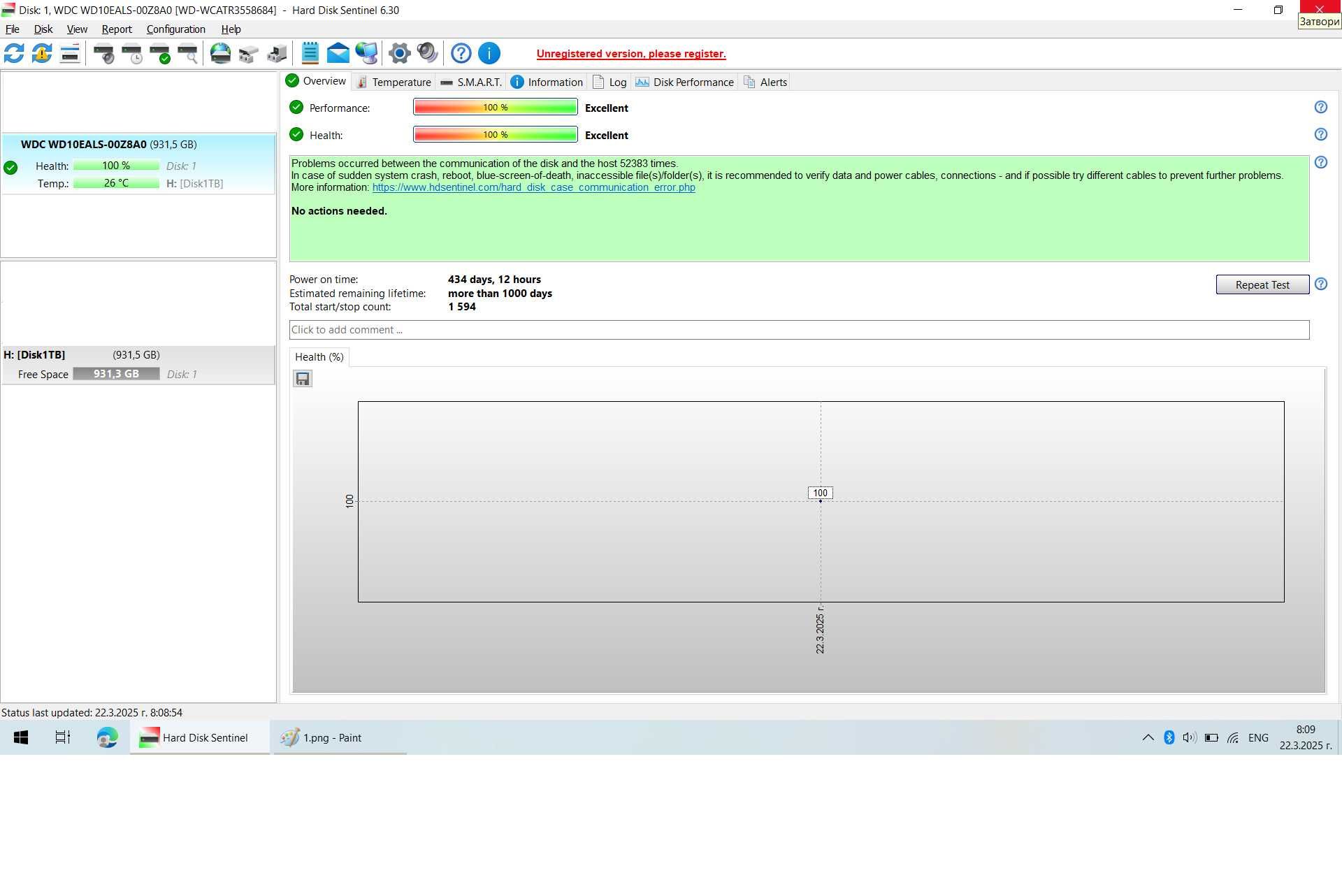Click the sidebar disk Health 100 % bar

(x=116, y=166)
